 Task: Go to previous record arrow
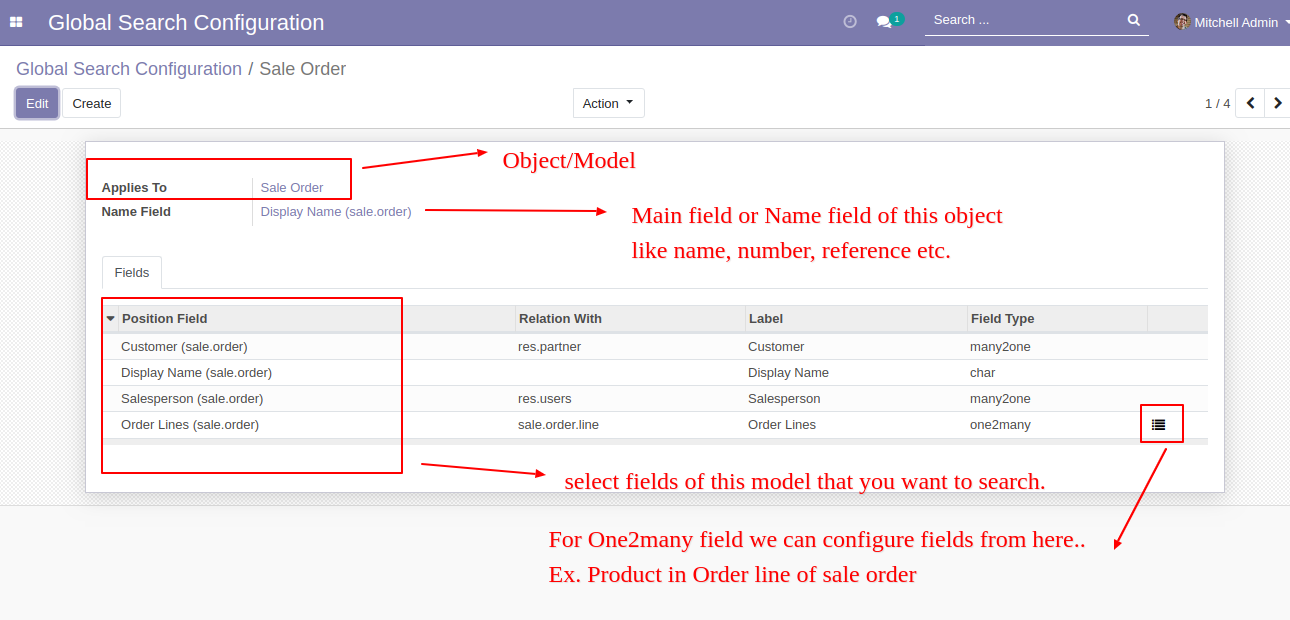click(1250, 103)
